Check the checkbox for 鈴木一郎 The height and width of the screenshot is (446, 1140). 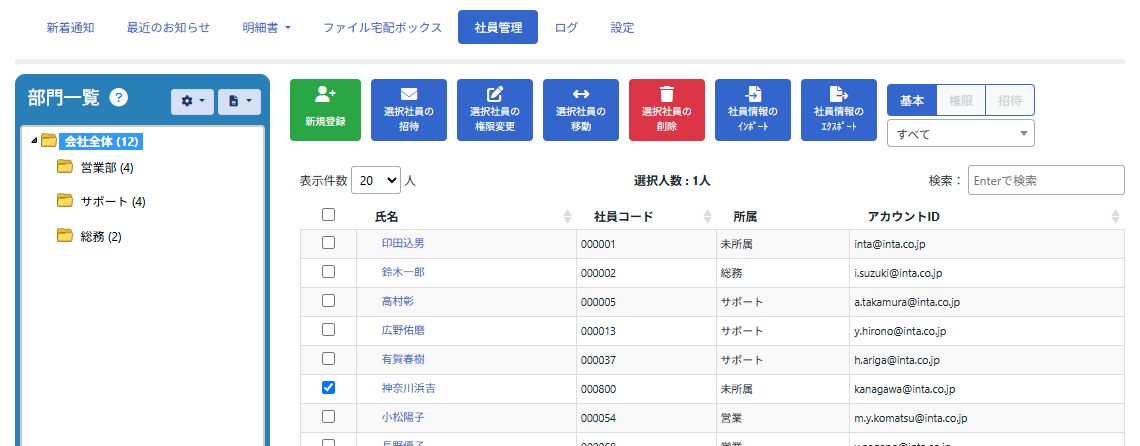[x=328, y=272]
